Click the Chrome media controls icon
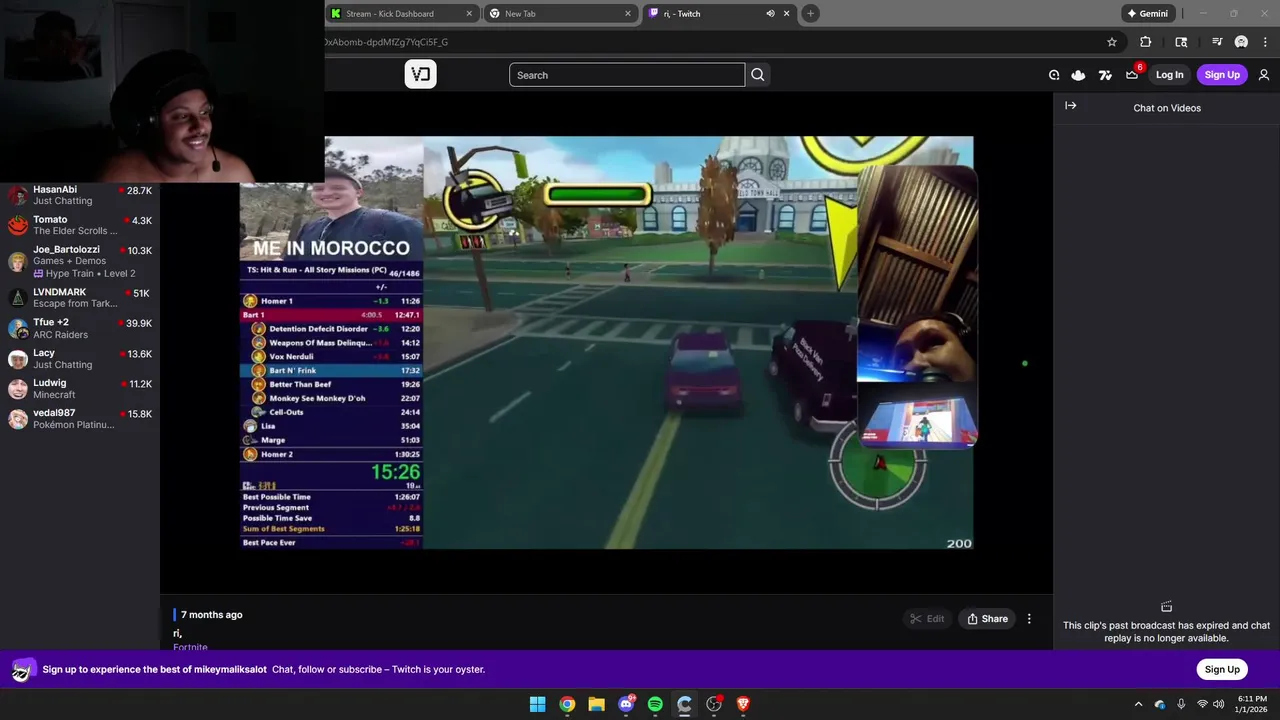The height and width of the screenshot is (720, 1280). (1217, 42)
